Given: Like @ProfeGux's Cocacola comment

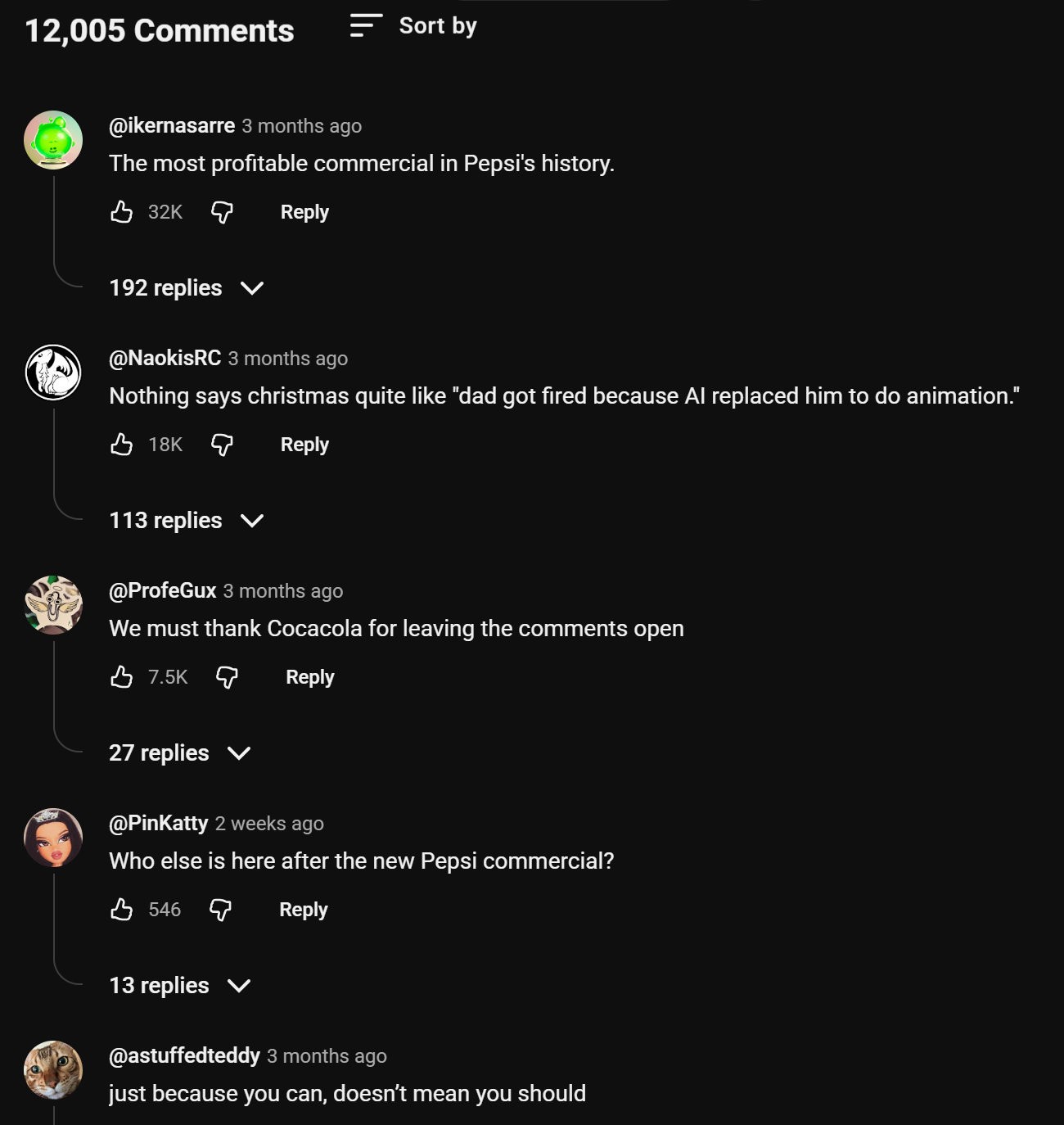Looking at the screenshot, I should tap(123, 677).
